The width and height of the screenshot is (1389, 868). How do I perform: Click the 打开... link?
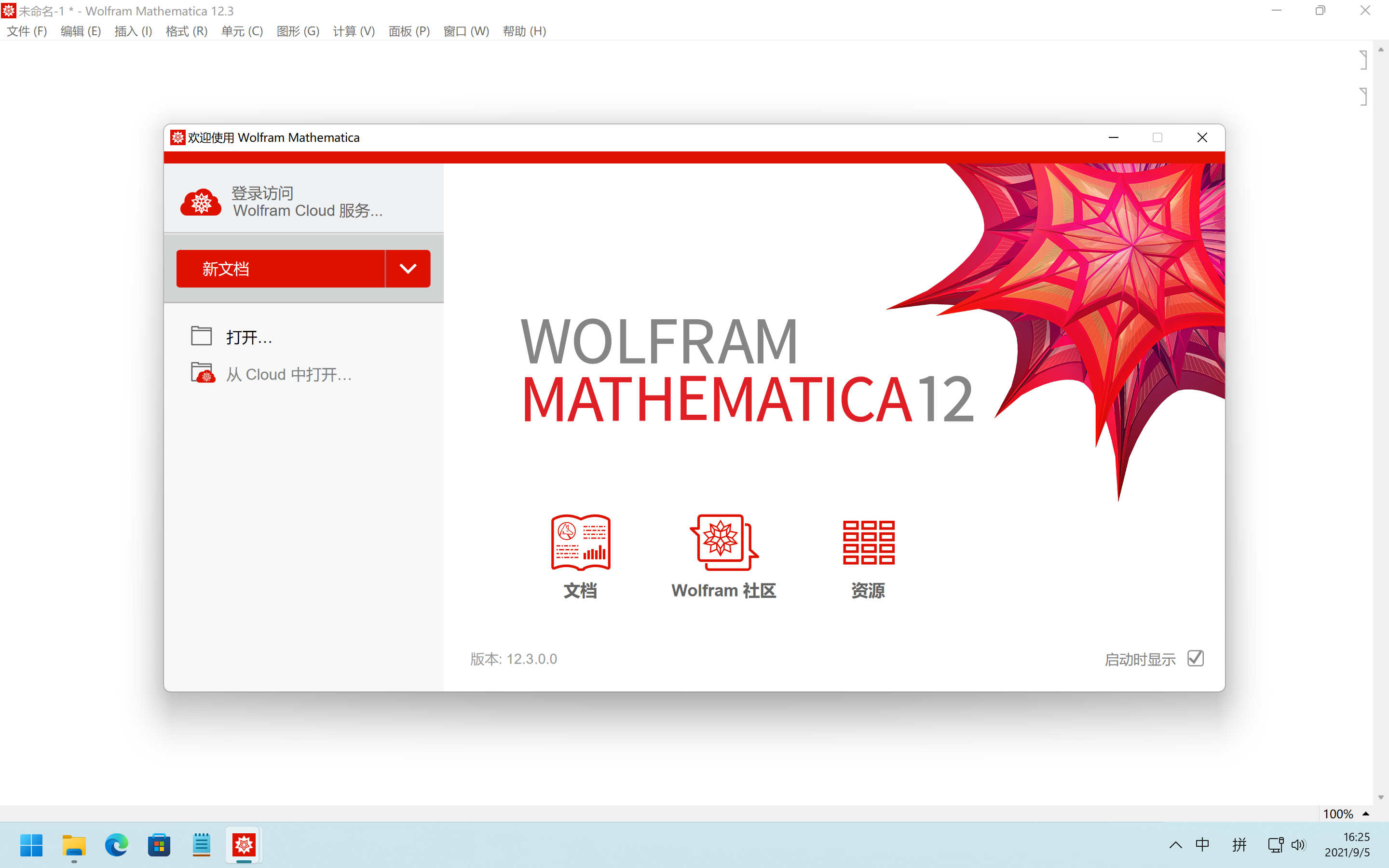[x=248, y=337]
